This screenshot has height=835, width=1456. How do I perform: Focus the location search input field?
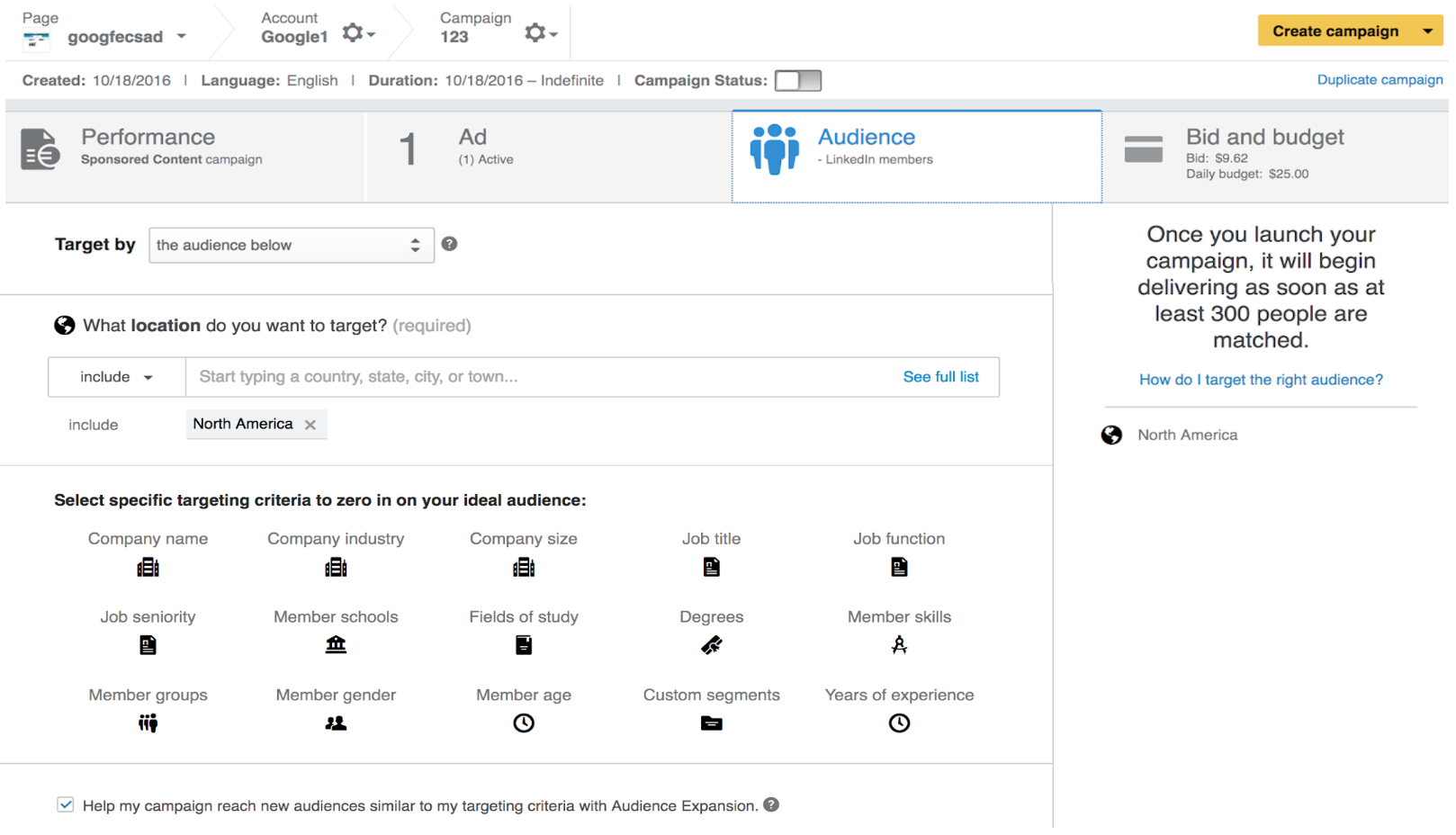tap(540, 377)
